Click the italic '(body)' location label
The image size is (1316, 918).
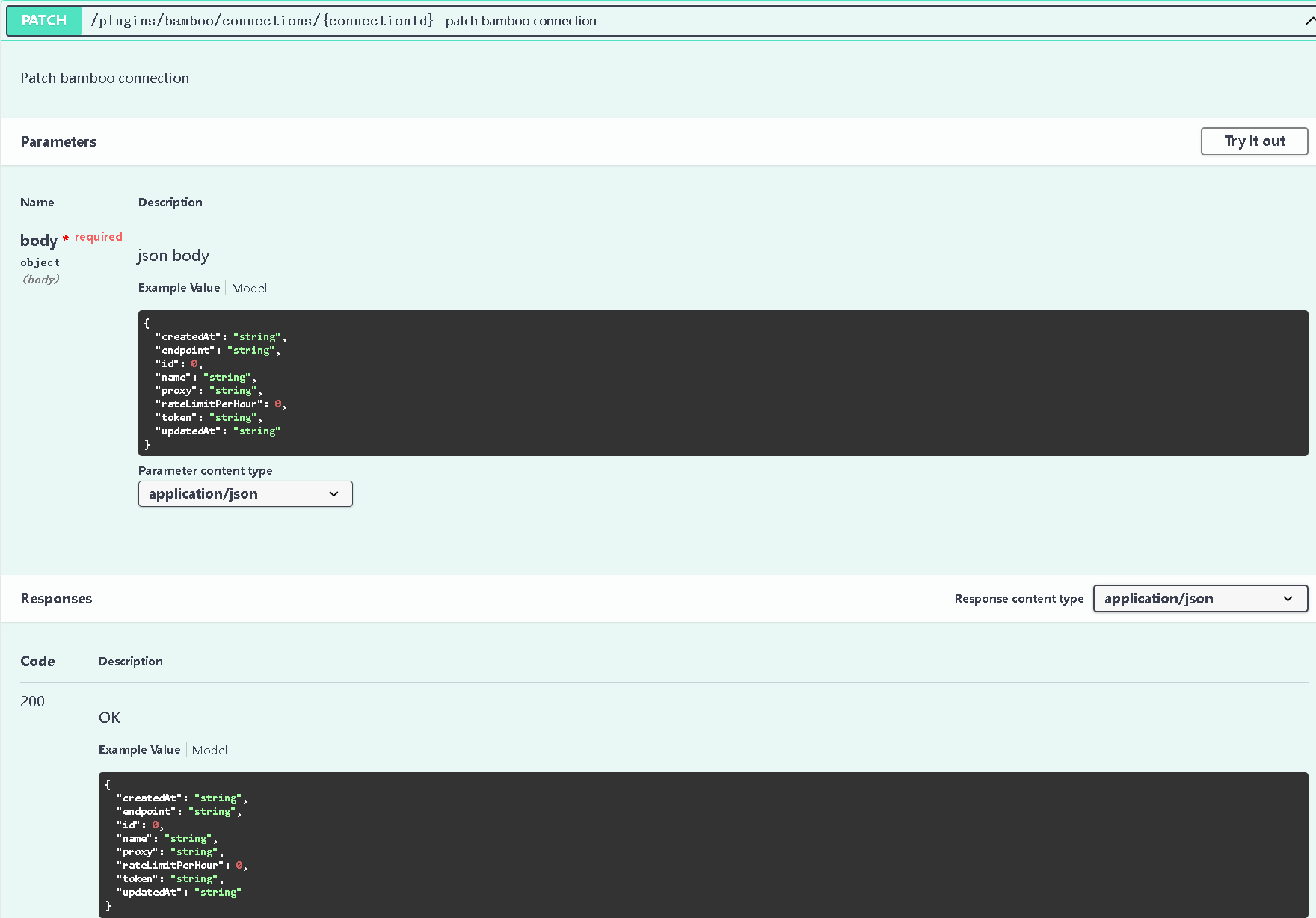[x=40, y=280]
